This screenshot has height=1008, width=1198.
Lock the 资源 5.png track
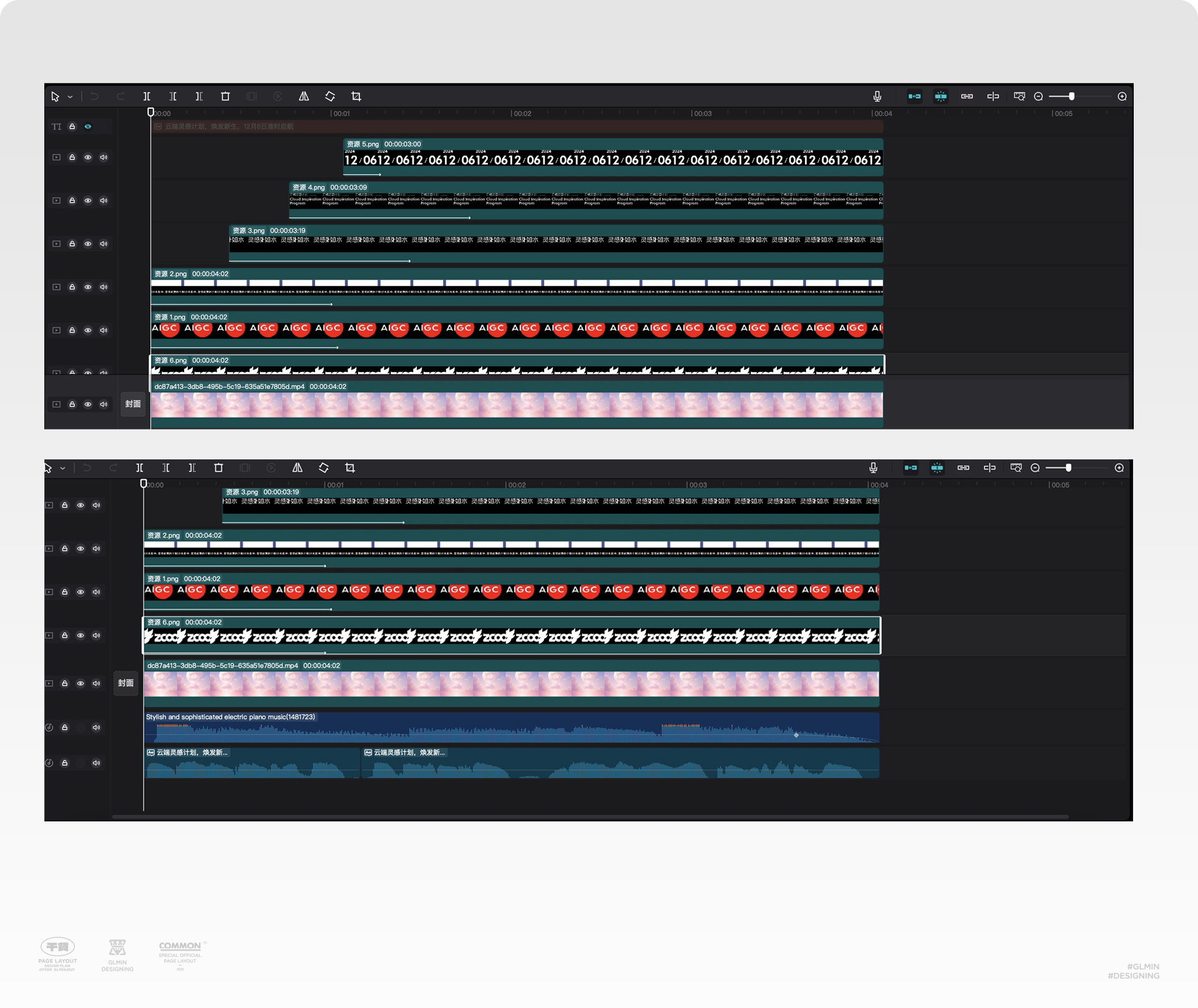click(x=72, y=157)
